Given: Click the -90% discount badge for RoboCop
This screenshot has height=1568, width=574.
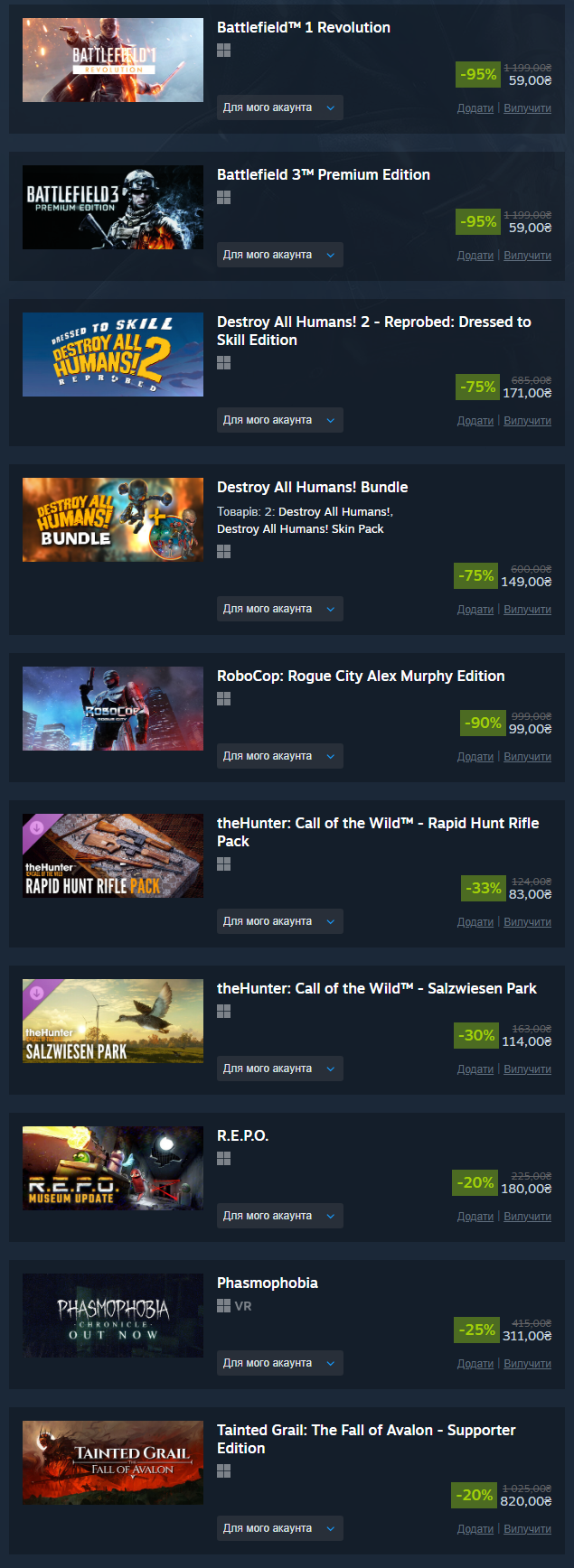Looking at the screenshot, I should (482, 723).
